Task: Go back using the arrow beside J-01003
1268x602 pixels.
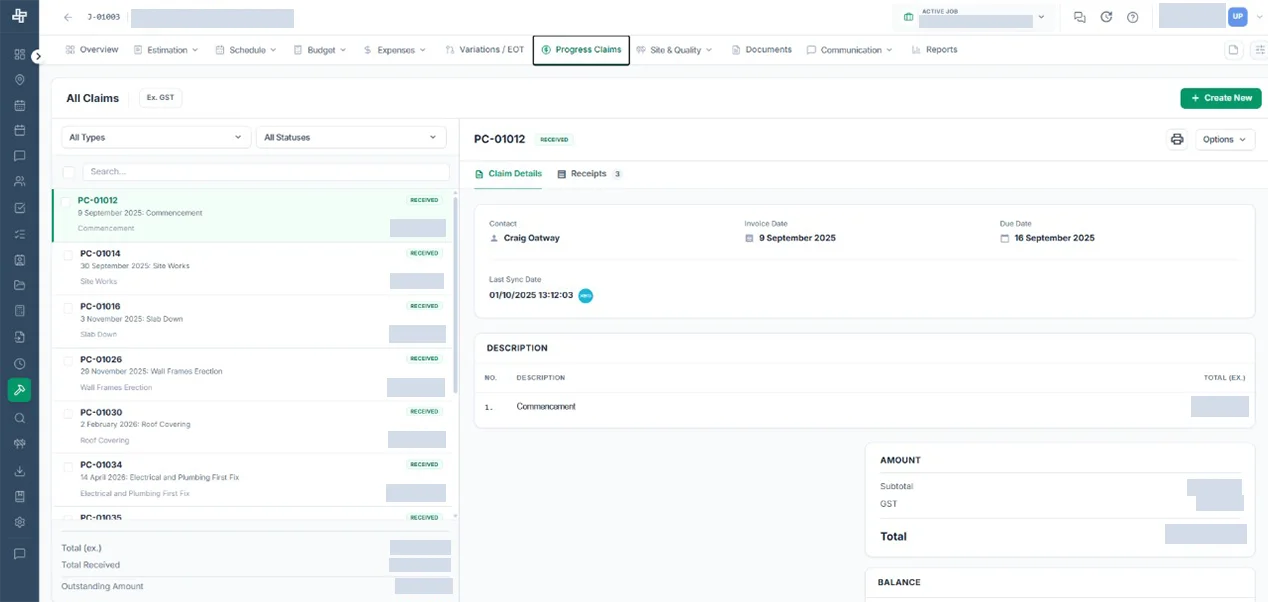Action: coord(68,17)
